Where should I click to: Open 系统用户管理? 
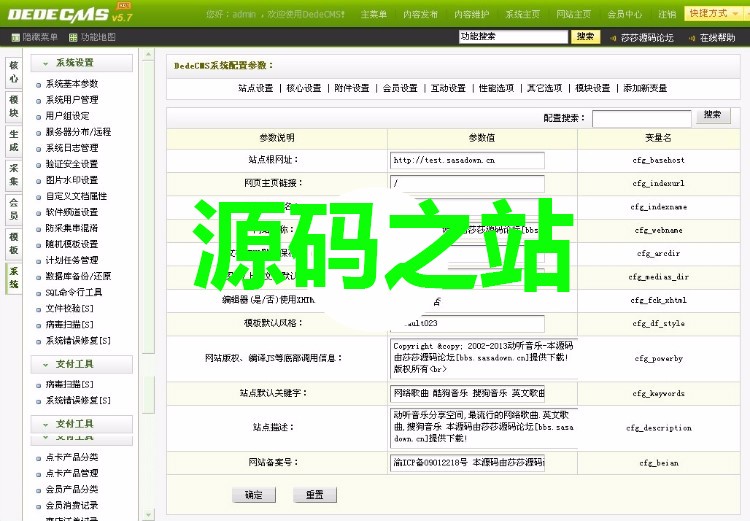click(72, 100)
